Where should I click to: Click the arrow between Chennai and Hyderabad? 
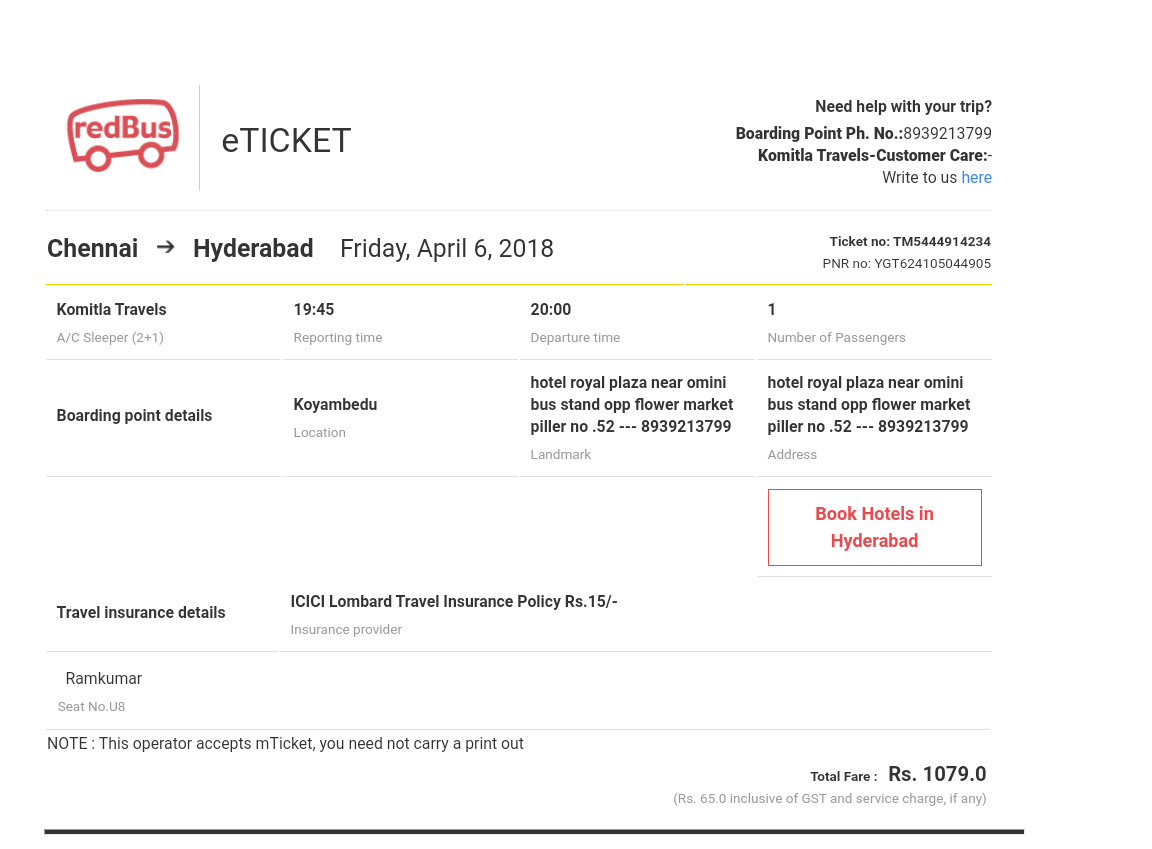point(166,247)
